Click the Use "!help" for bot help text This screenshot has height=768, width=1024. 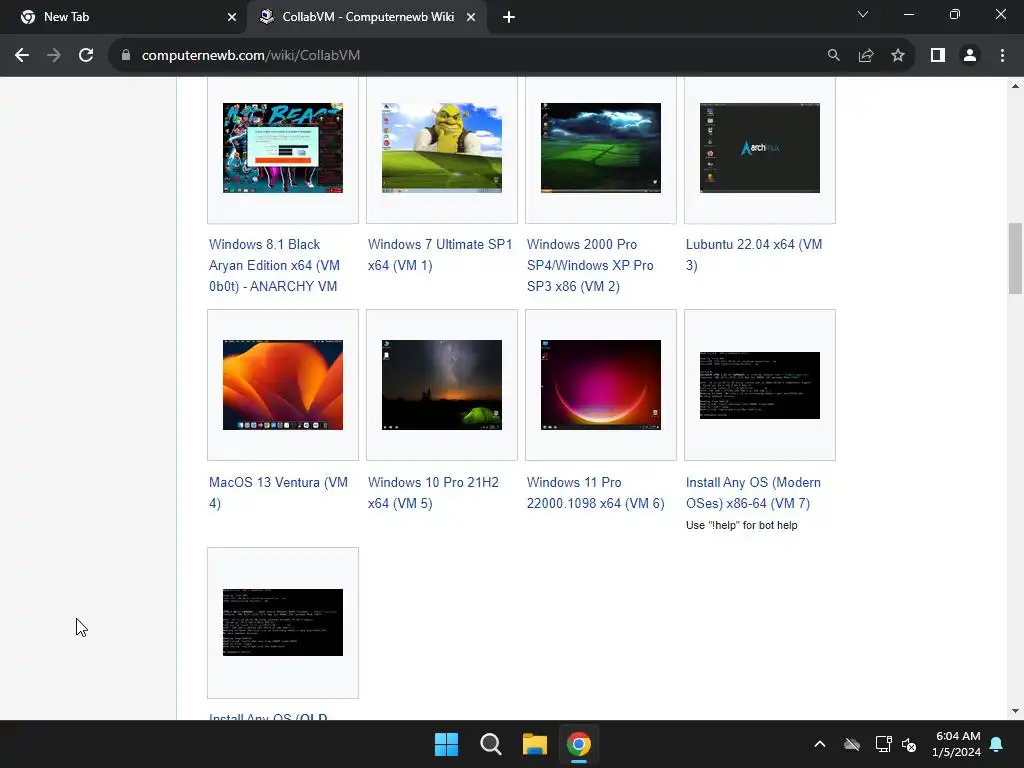[x=742, y=525]
